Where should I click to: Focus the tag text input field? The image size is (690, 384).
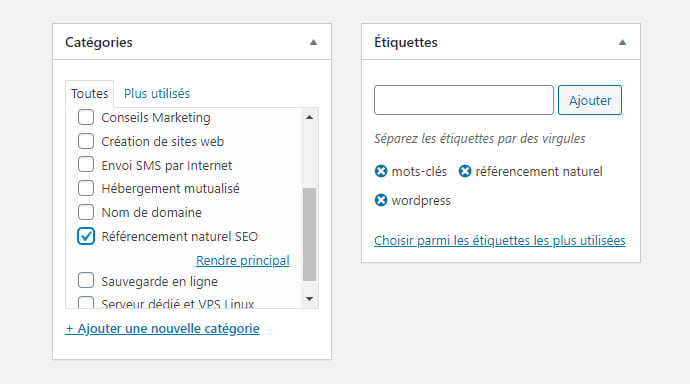coord(464,100)
